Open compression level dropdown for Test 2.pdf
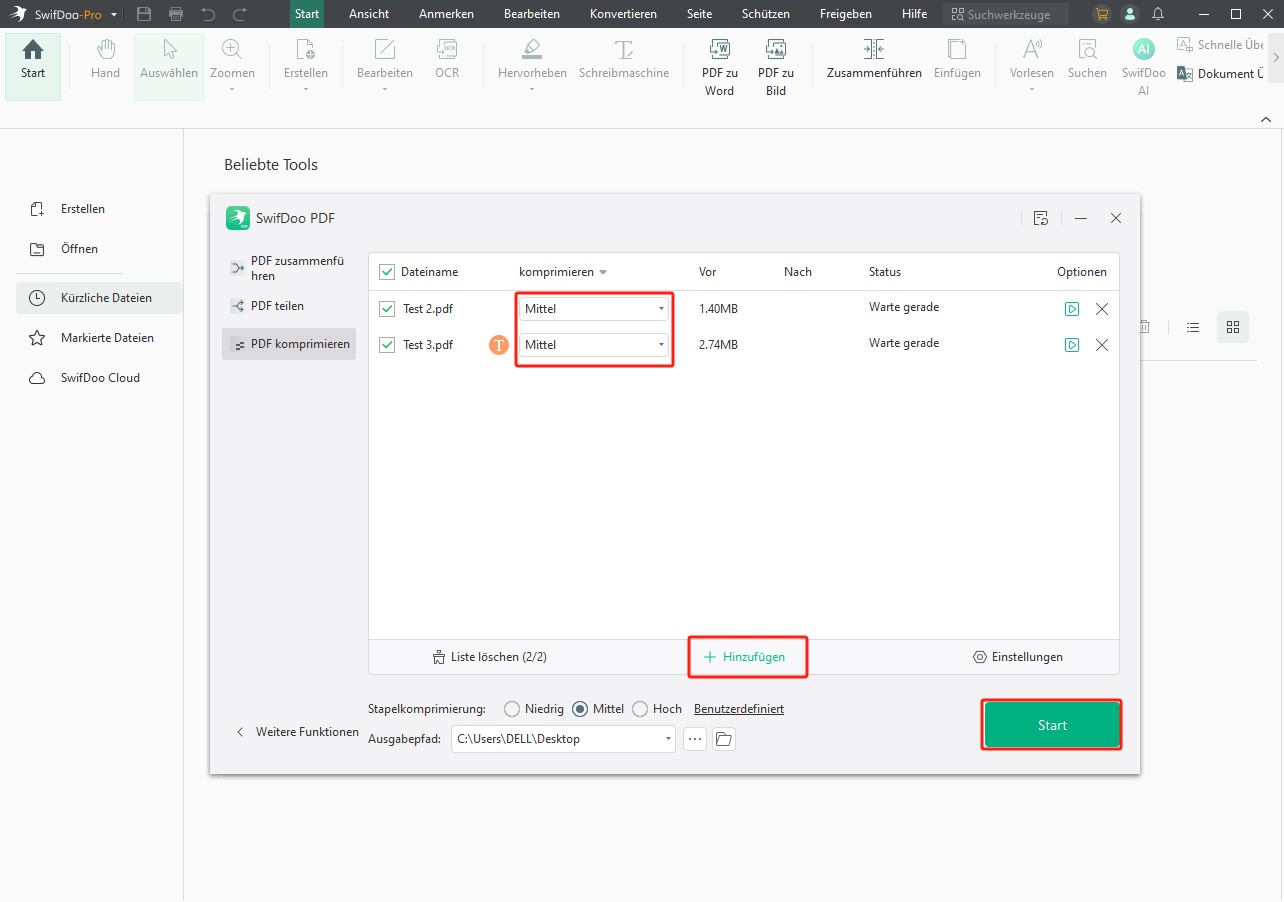Image resolution: width=1284 pixels, height=902 pixels. [594, 309]
